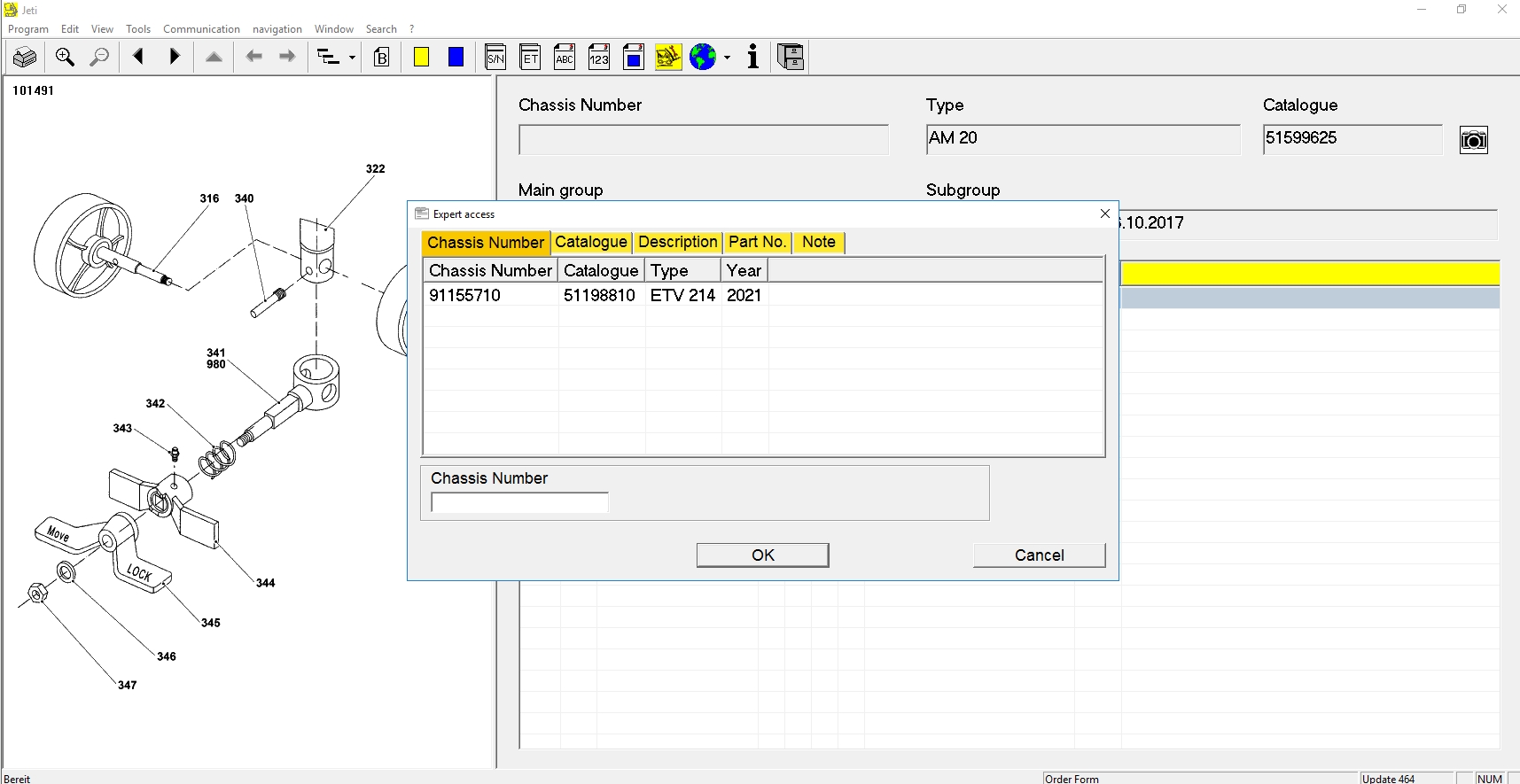Click part number 342 in the diagram
This screenshot has height=784, width=1520.
click(x=155, y=403)
